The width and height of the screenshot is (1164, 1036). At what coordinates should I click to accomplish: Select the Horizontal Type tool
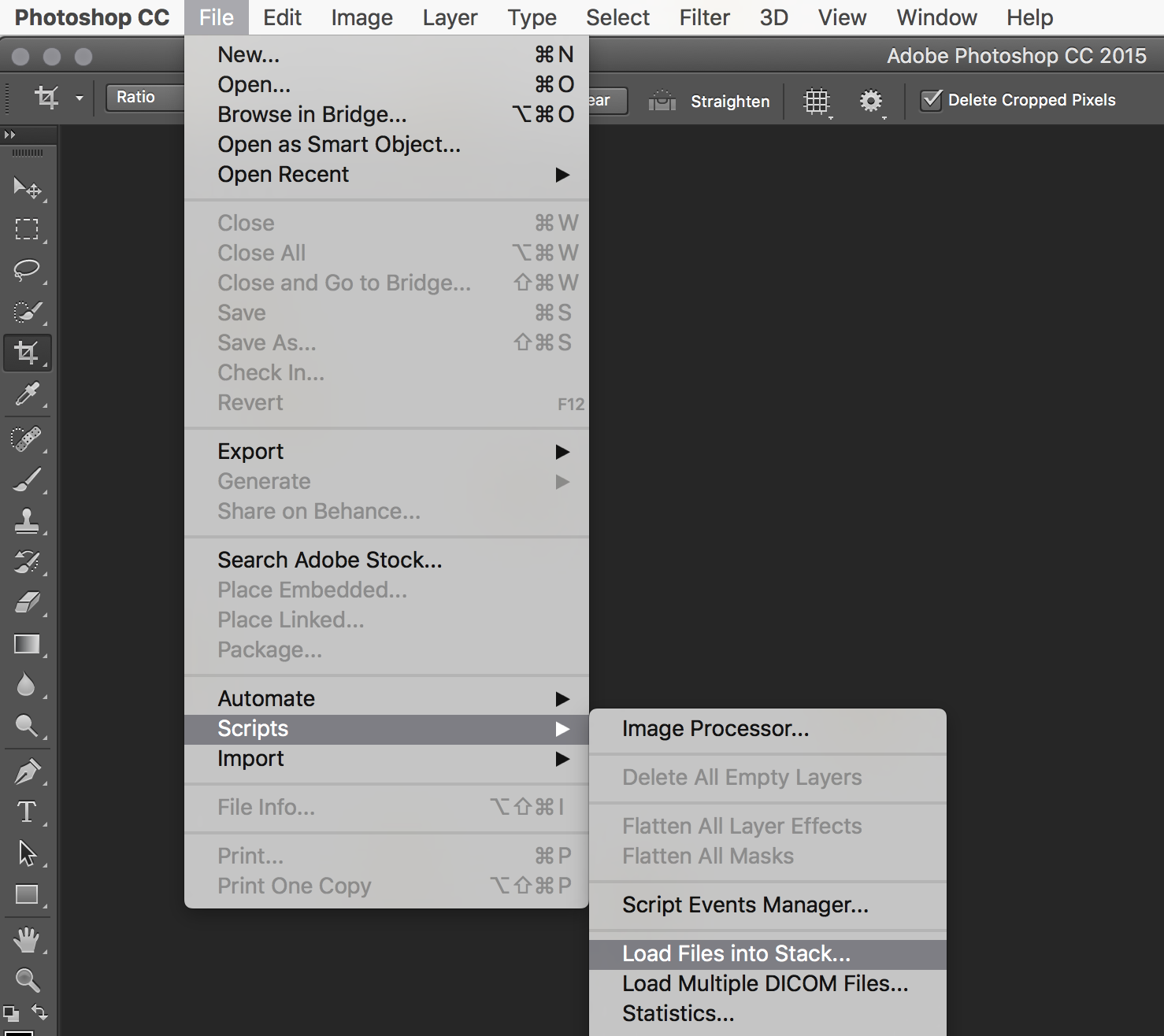28,812
